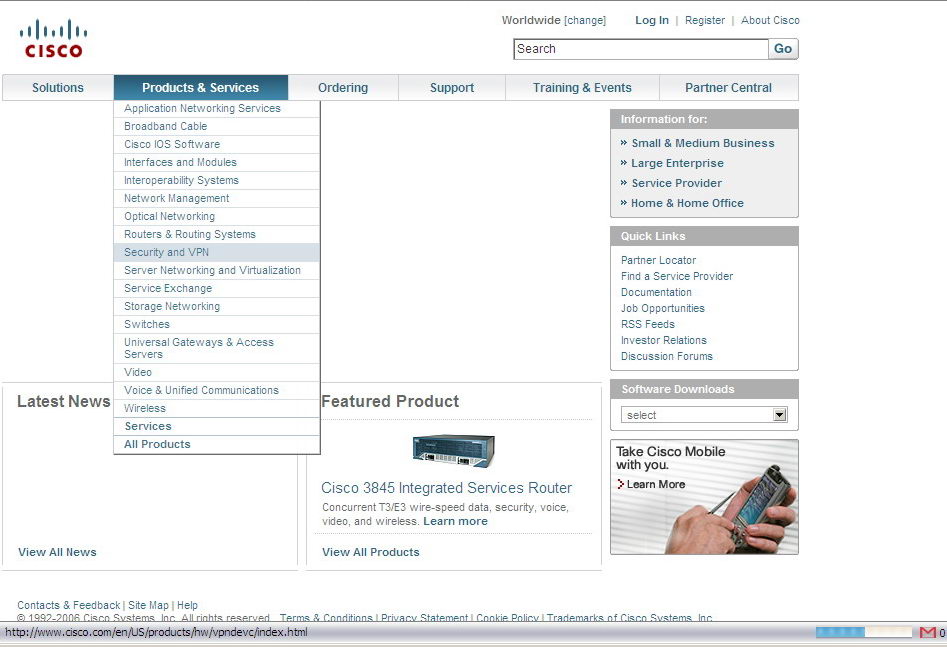
Task: Click Partner Locator quick link
Action: click(658, 260)
